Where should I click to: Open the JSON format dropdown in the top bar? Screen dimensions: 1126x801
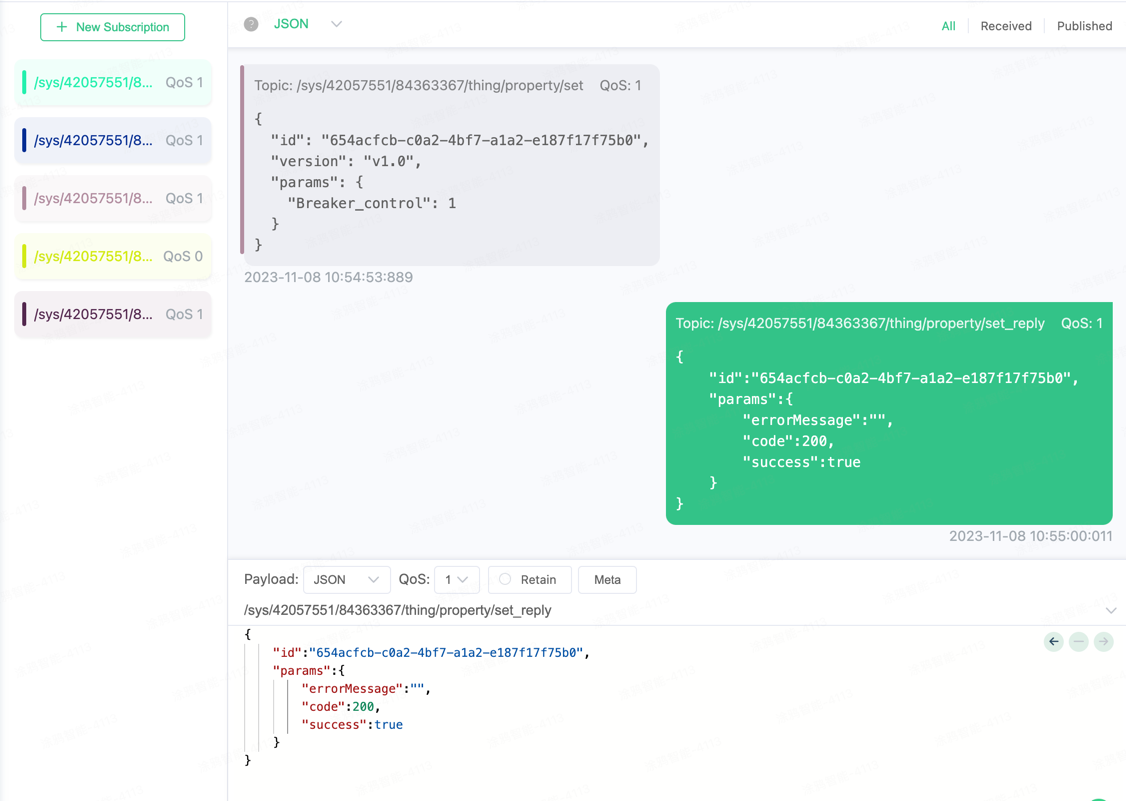pyautogui.click(x=336, y=24)
